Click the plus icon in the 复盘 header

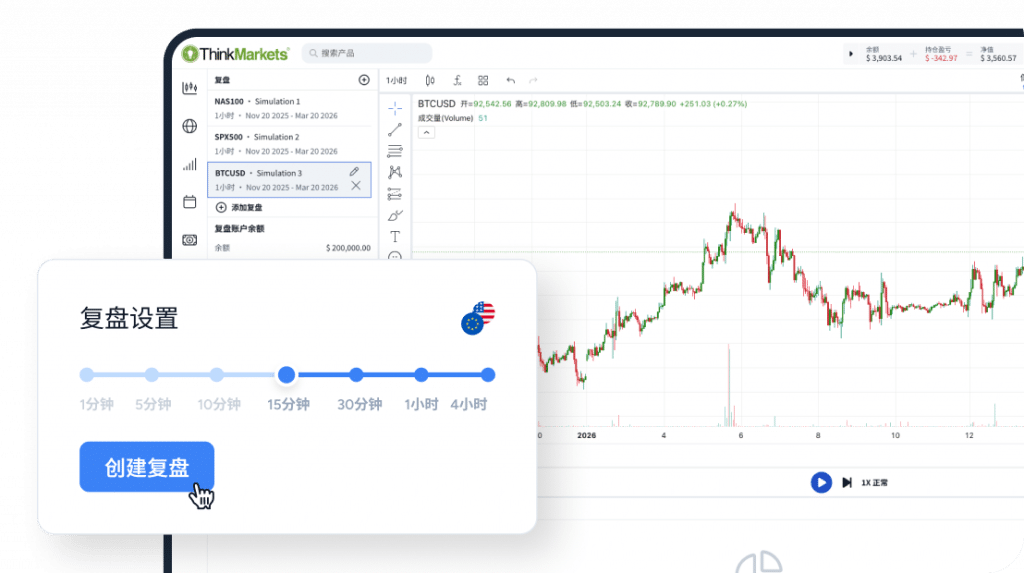pos(364,80)
